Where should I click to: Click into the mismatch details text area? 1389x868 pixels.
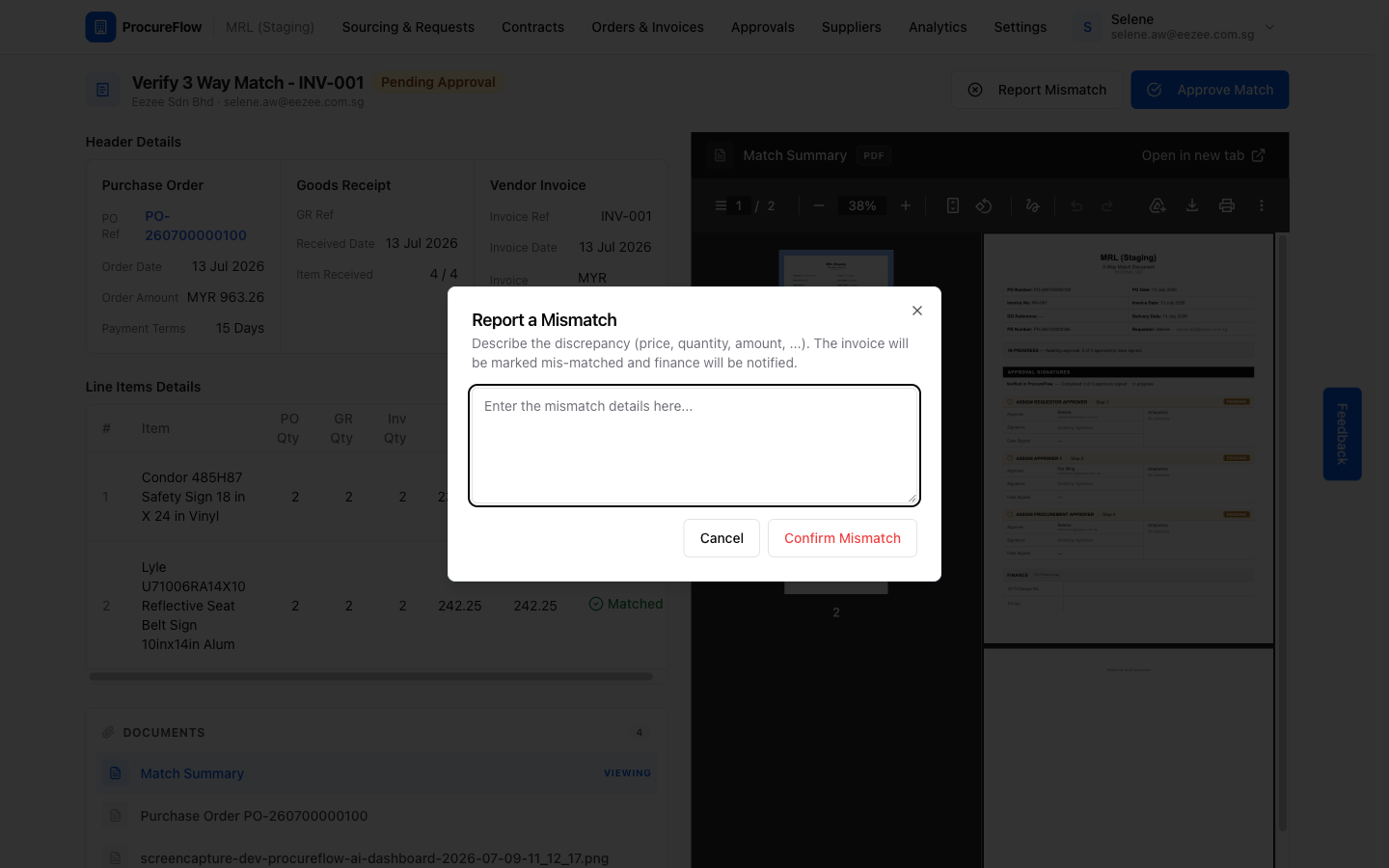click(694, 445)
